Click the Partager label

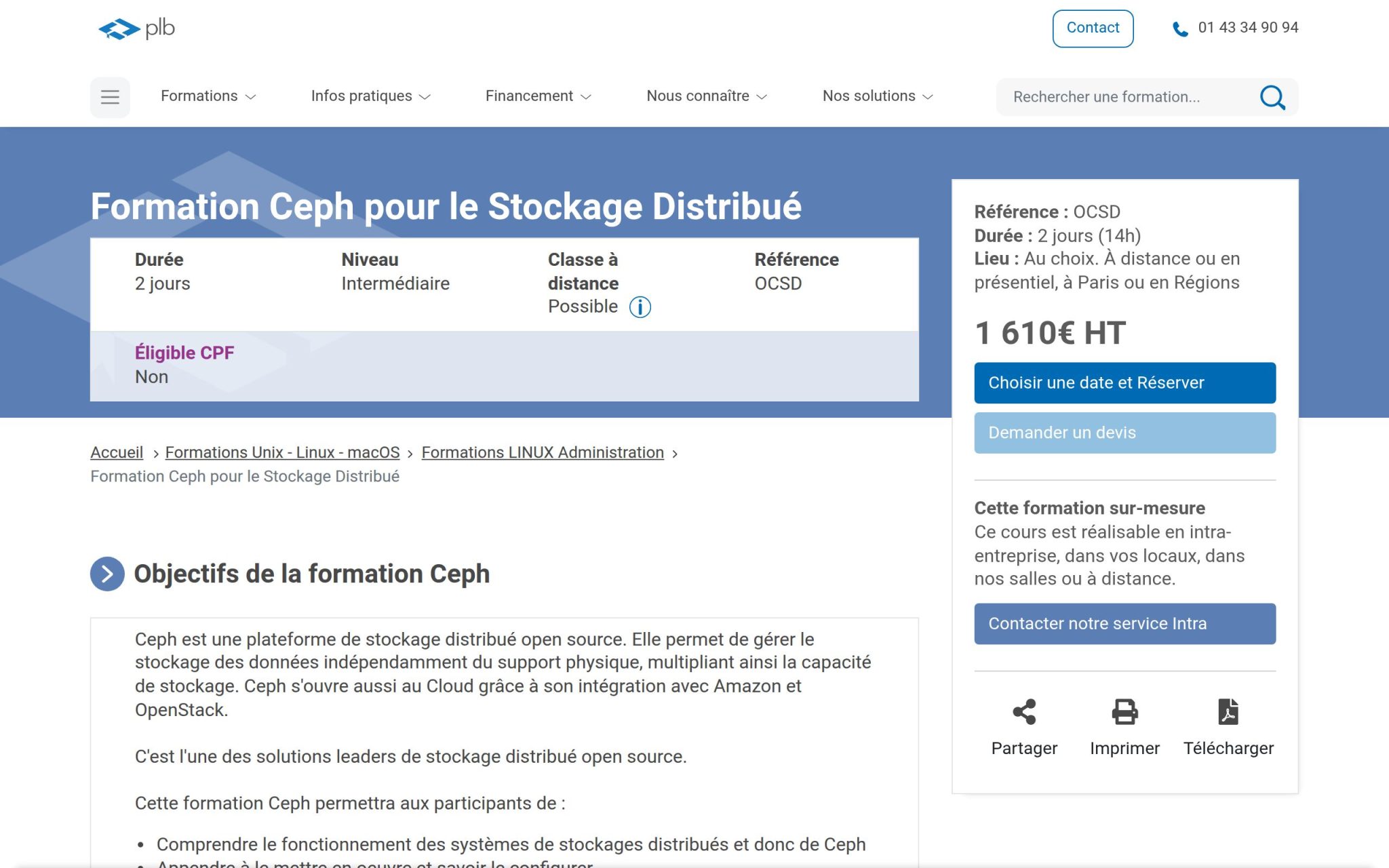pos(1024,748)
